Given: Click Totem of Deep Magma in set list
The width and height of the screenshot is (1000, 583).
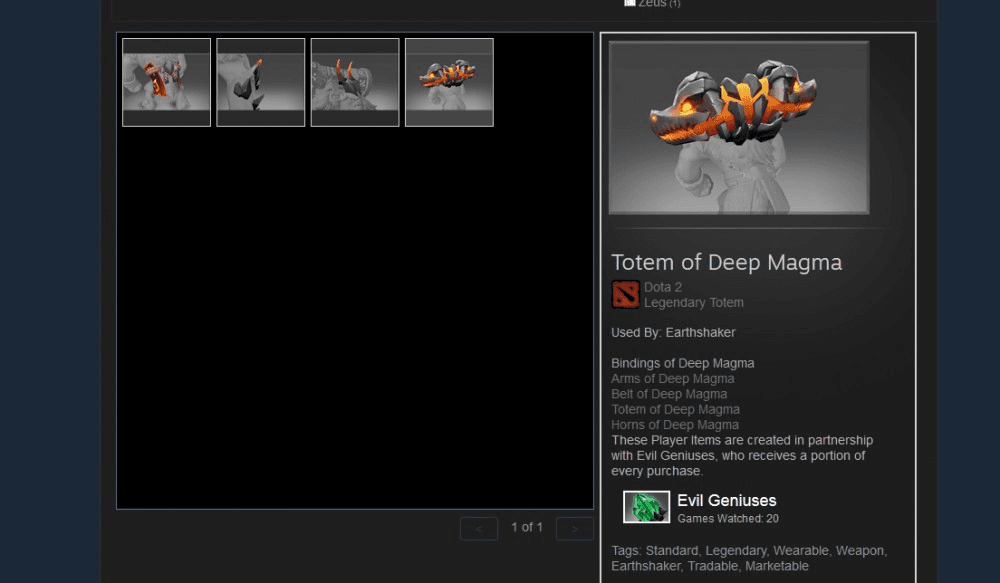Looking at the screenshot, I should 675,410.
